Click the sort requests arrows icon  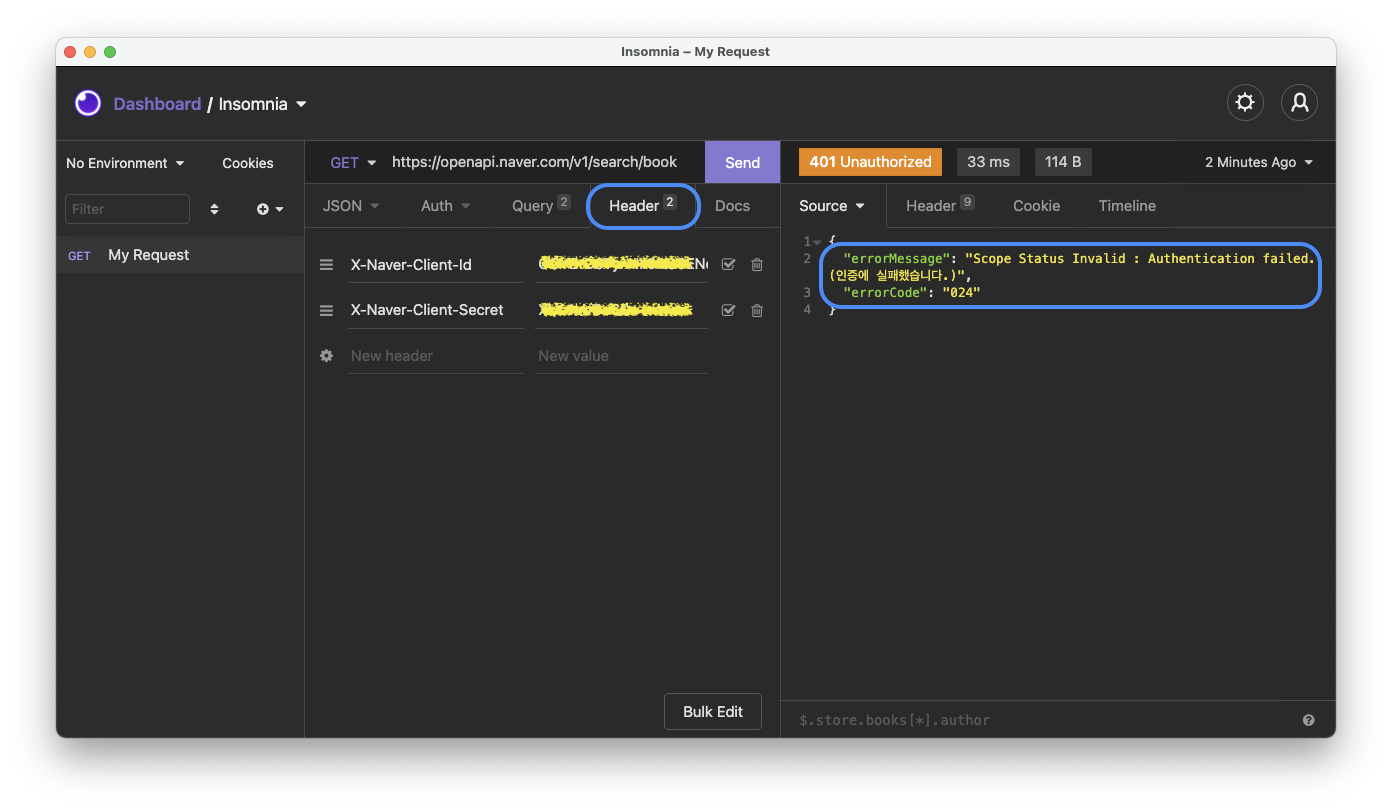coord(214,209)
